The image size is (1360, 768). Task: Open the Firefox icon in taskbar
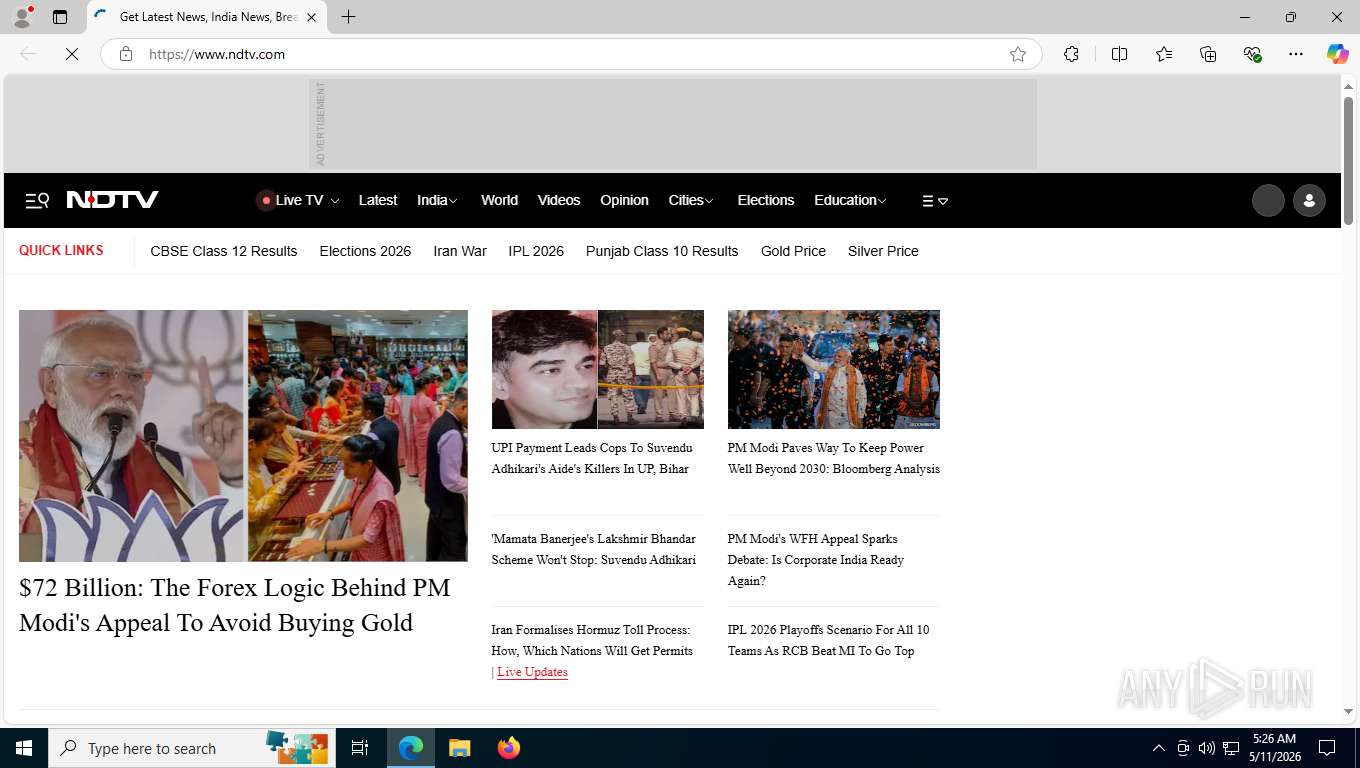[x=509, y=748]
